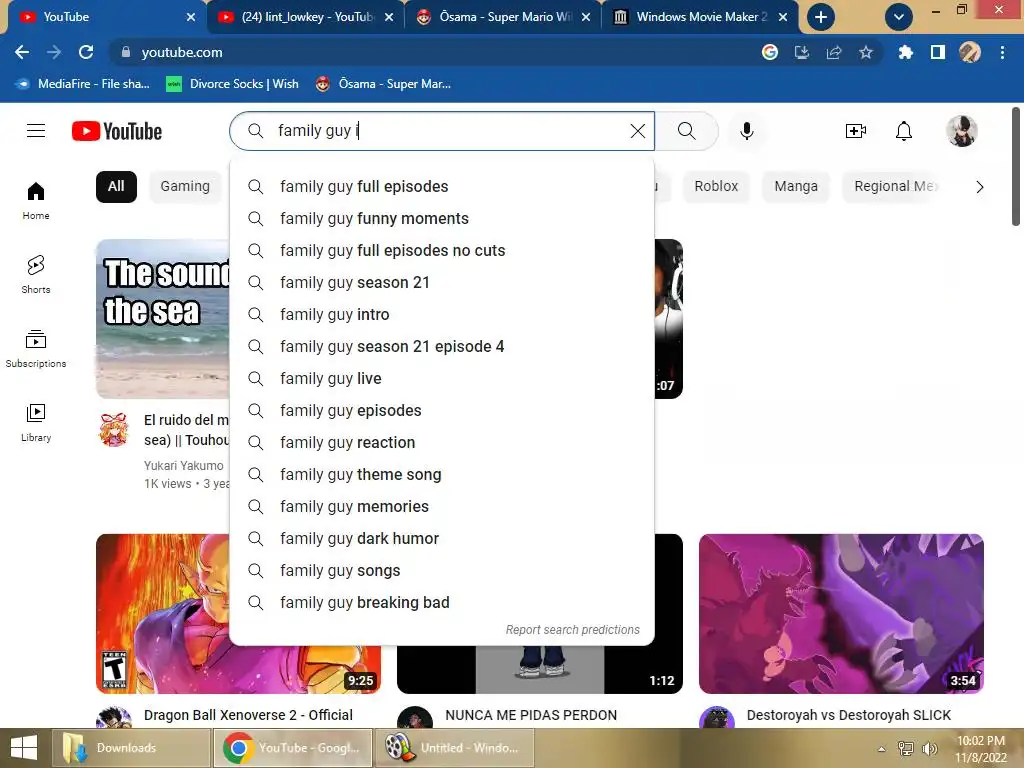Open Downloads folder in taskbar
The width and height of the screenshot is (1024, 768).
click(130, 748)
